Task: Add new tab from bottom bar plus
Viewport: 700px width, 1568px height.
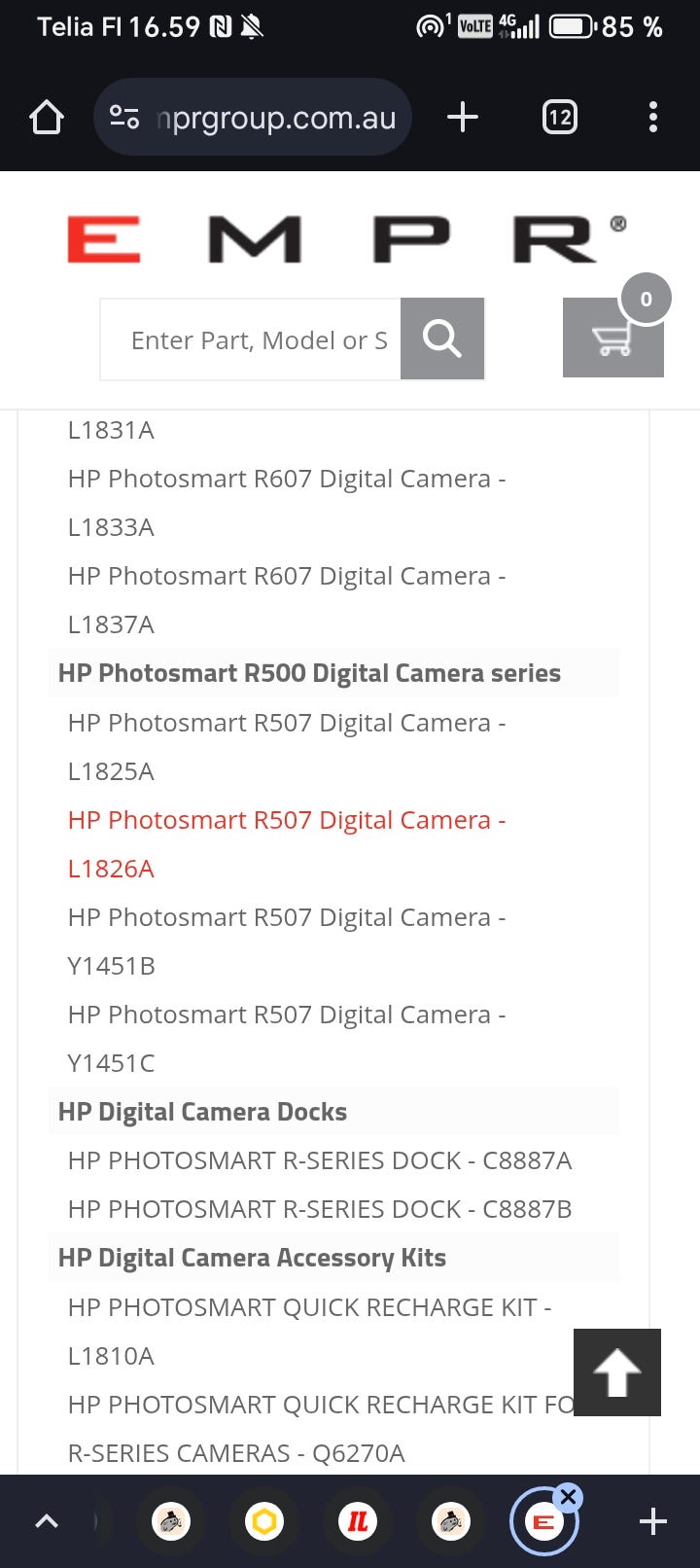Action: click(652, 1521)
